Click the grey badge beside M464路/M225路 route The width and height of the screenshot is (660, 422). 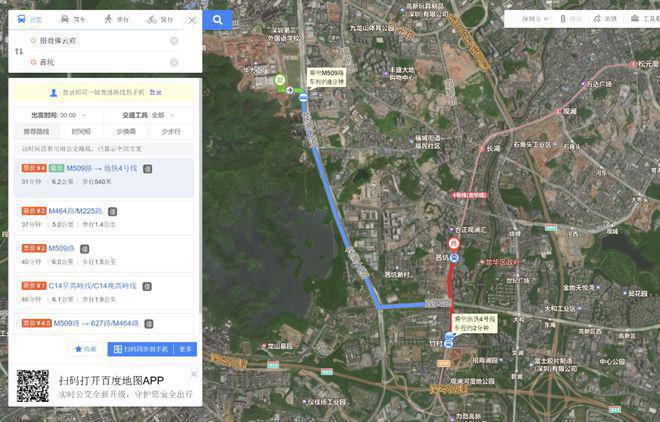pyautogui.click(x=112, y=212)
